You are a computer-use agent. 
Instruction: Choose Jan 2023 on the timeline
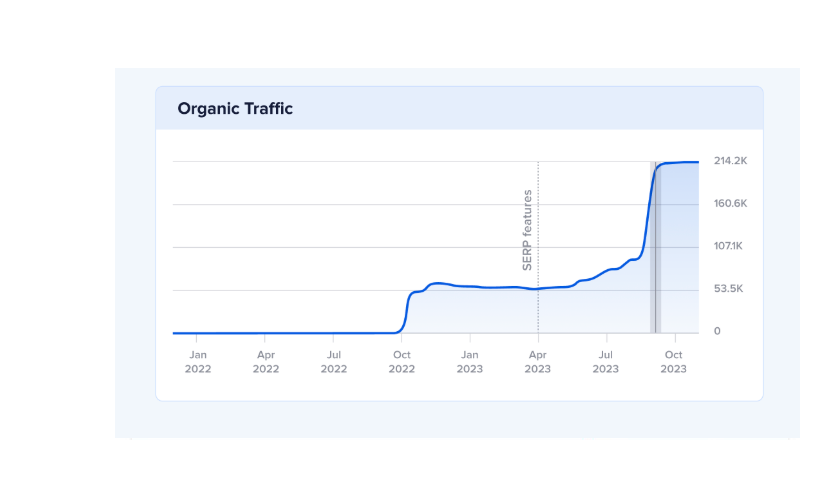coord(470,362)
